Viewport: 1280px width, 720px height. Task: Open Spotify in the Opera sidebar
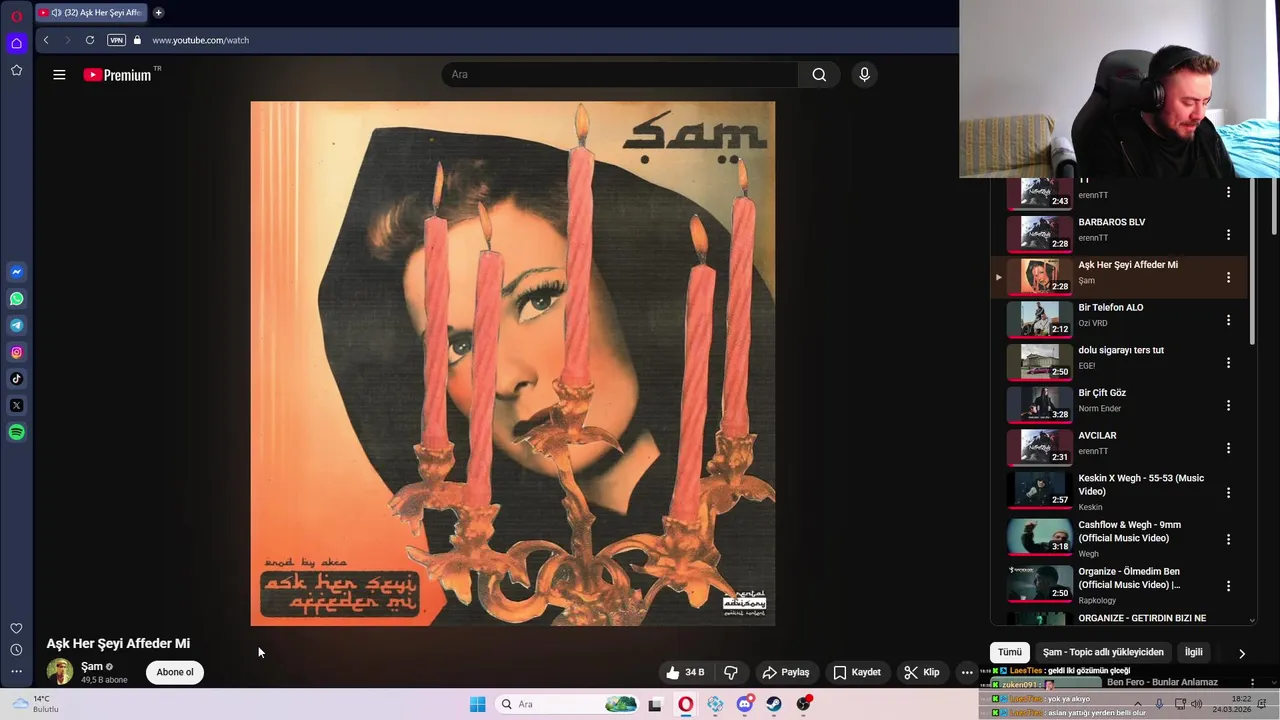(16, 432)
